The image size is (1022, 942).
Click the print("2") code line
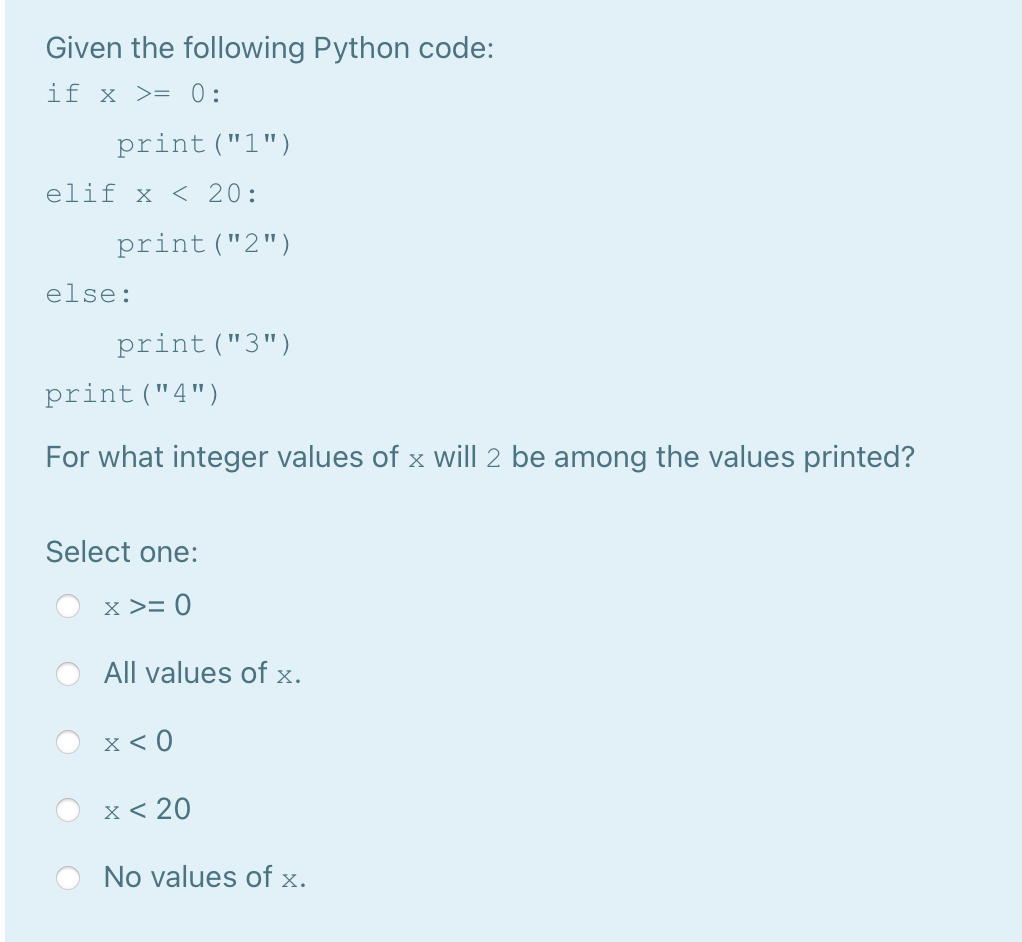tap(204, 244)
